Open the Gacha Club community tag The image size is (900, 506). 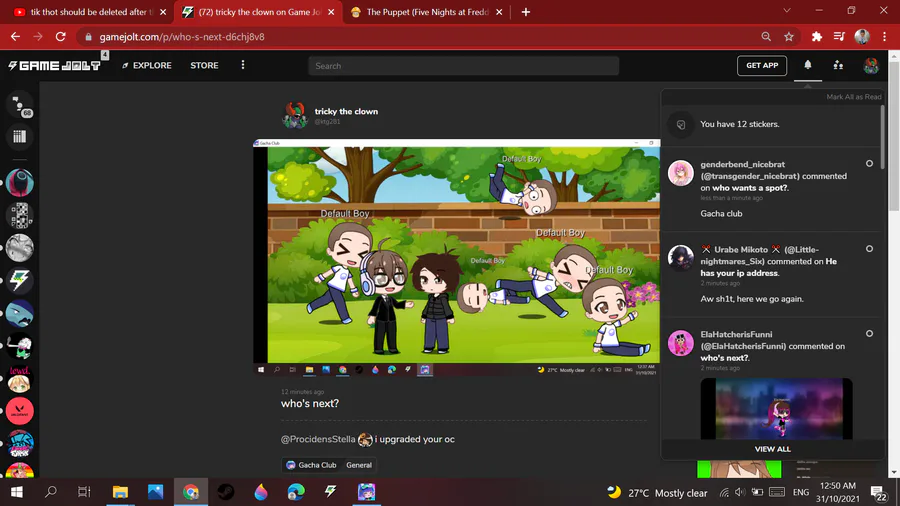coord(312,465)
